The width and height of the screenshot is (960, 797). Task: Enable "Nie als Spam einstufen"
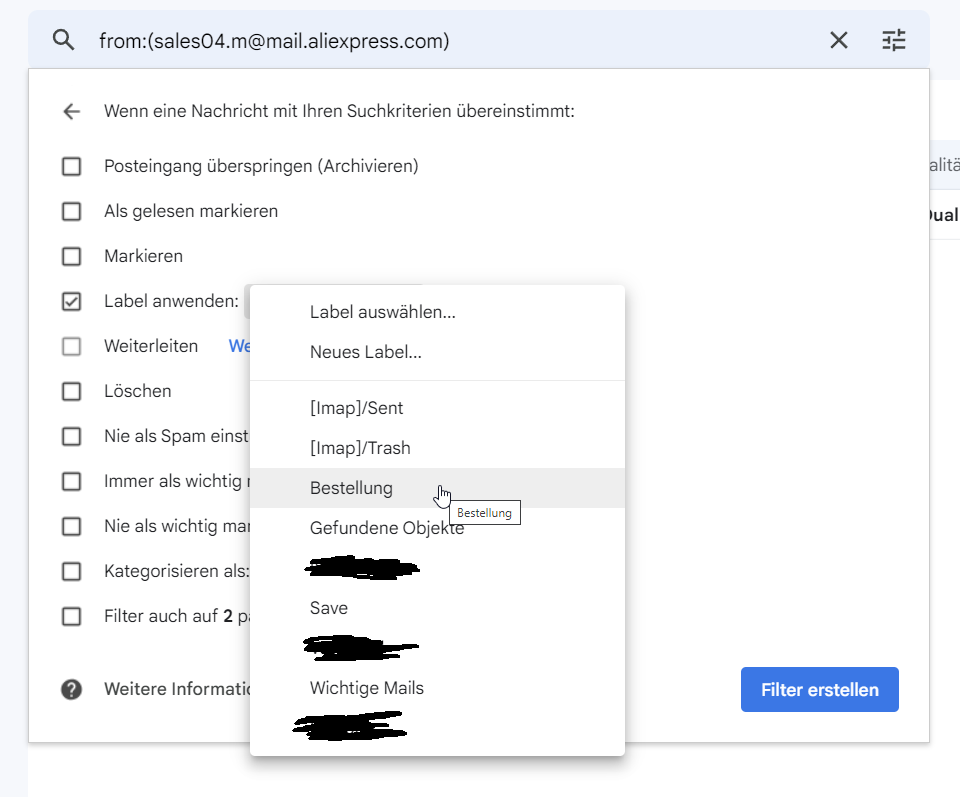(71, 436)
